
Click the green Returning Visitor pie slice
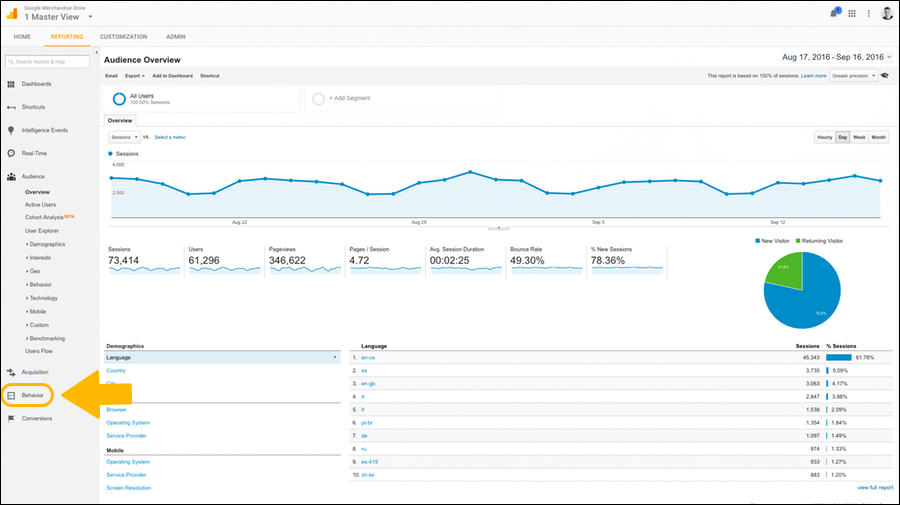(x=786, y=271)
